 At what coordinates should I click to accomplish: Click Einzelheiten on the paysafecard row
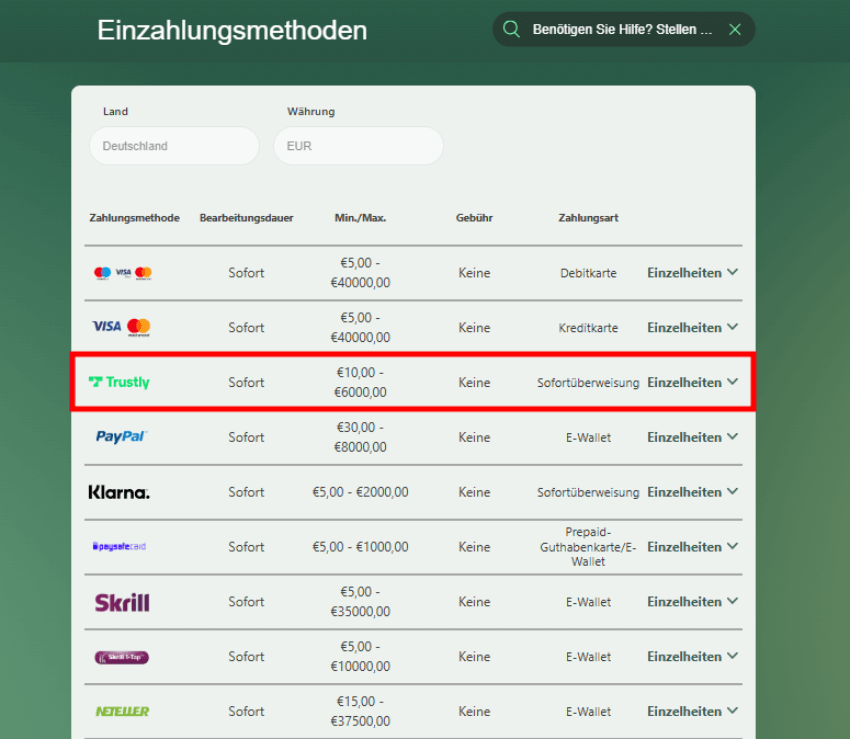692,547
